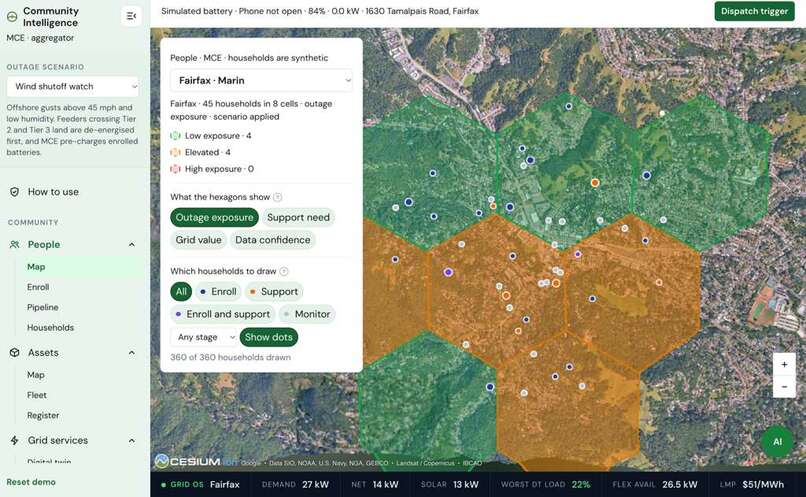
Task: Zoom out the map with minus button
Action: click(x=784, y=386)
